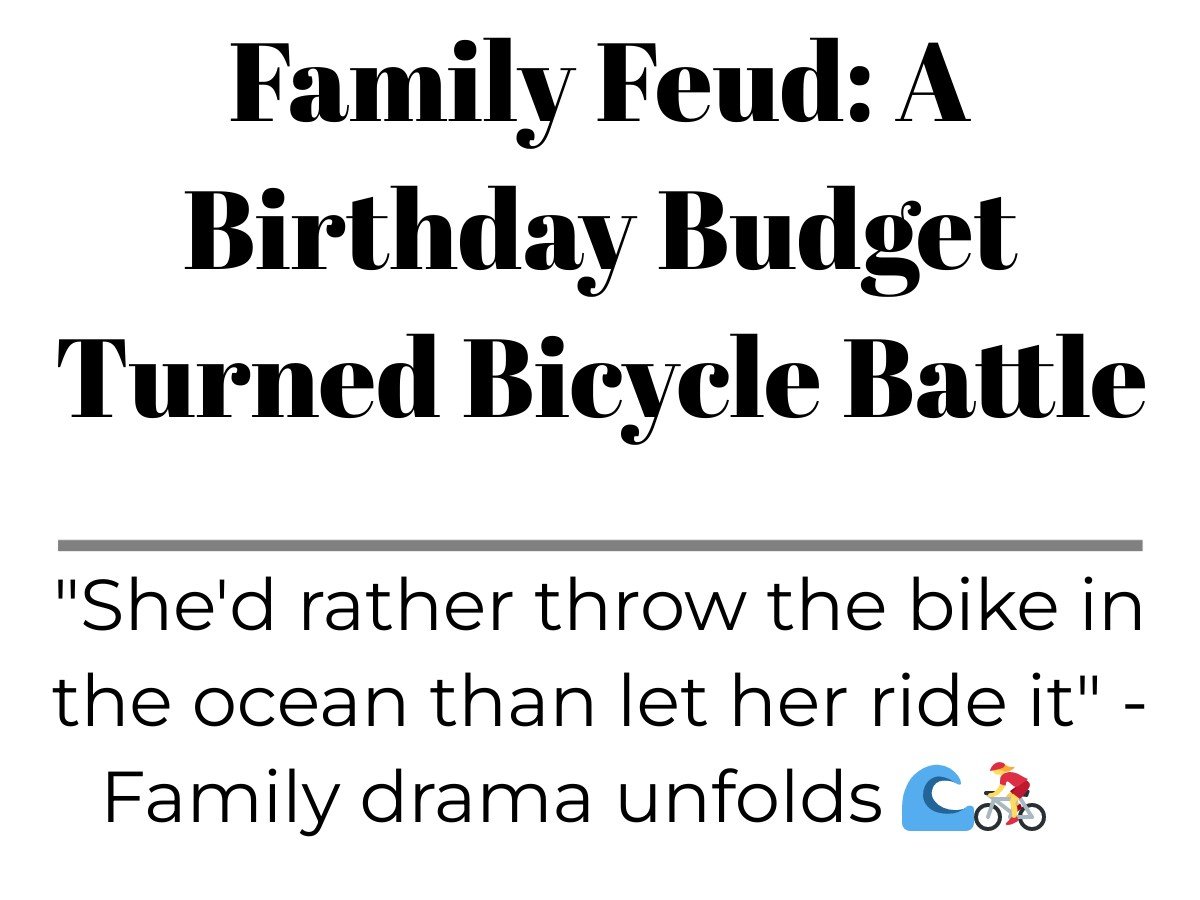
Task: Select the gray horizontal divider line
Action: click(x=600, y=545)
